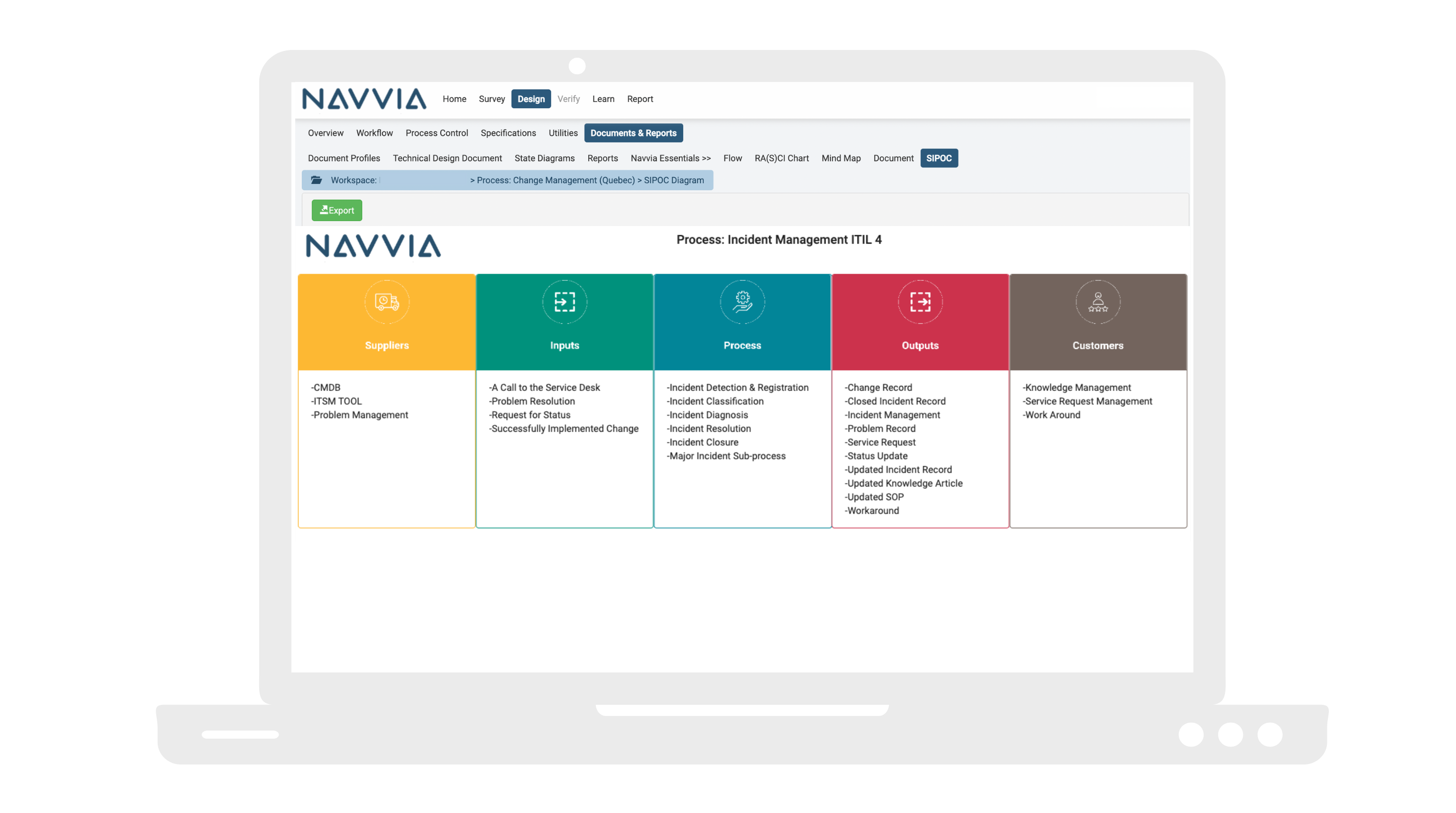
Task: Open the Documents & Reports tab
Action: [x=634, y=133]
